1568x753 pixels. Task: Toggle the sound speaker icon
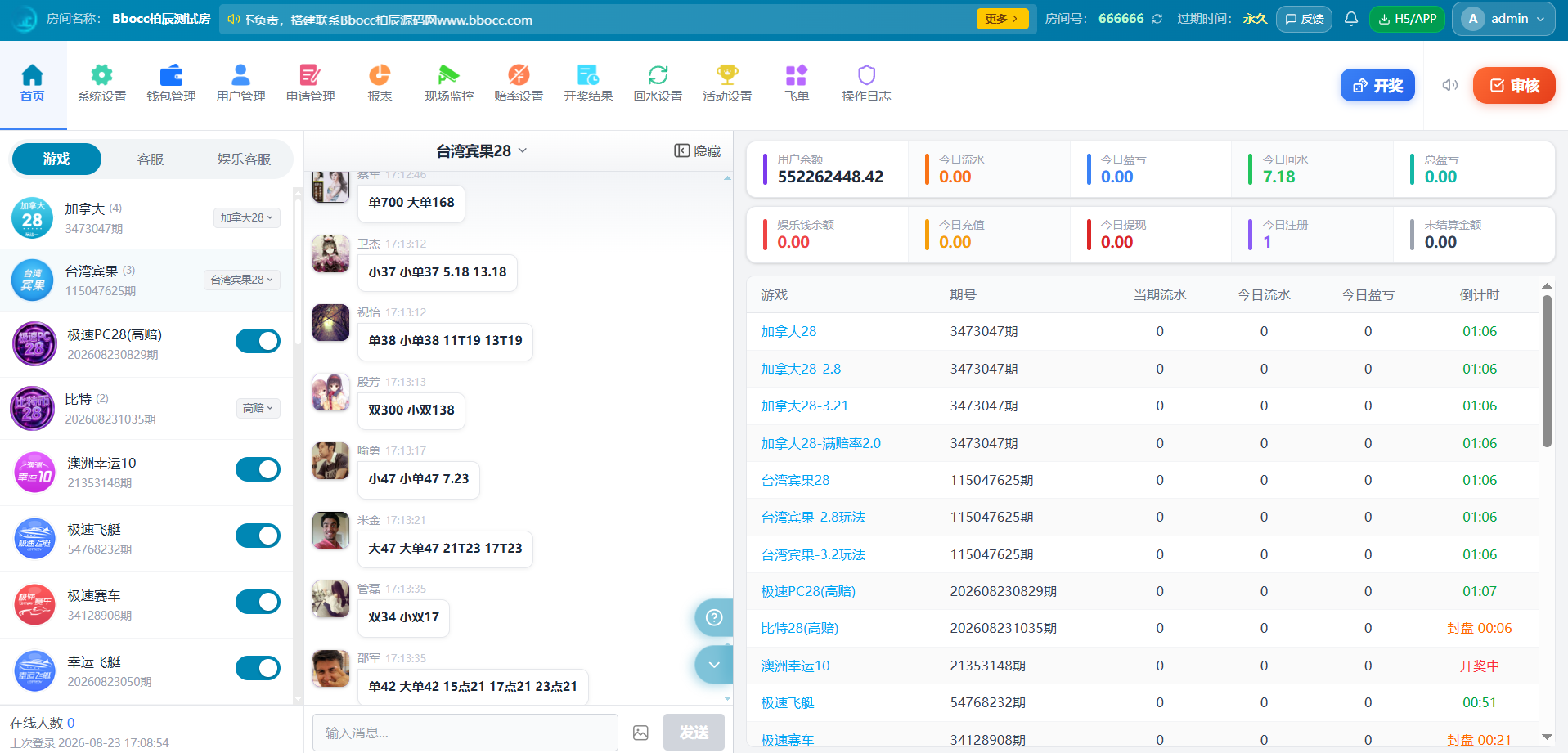pos(1450,85)
